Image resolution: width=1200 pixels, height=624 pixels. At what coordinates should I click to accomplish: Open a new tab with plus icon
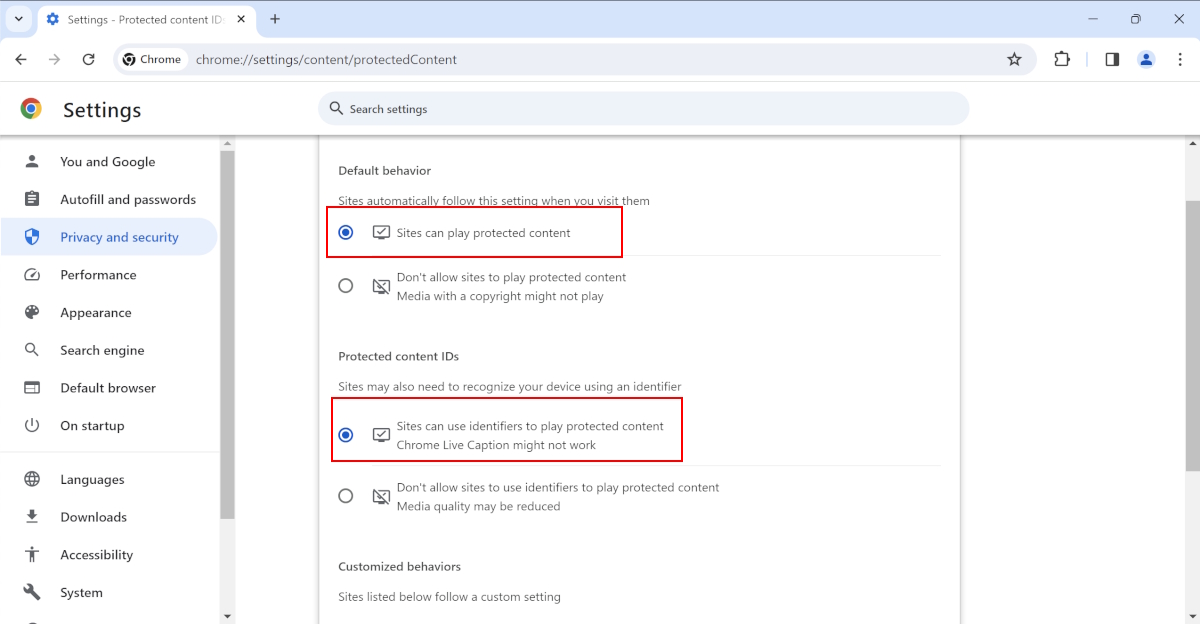tap(275, 19)
